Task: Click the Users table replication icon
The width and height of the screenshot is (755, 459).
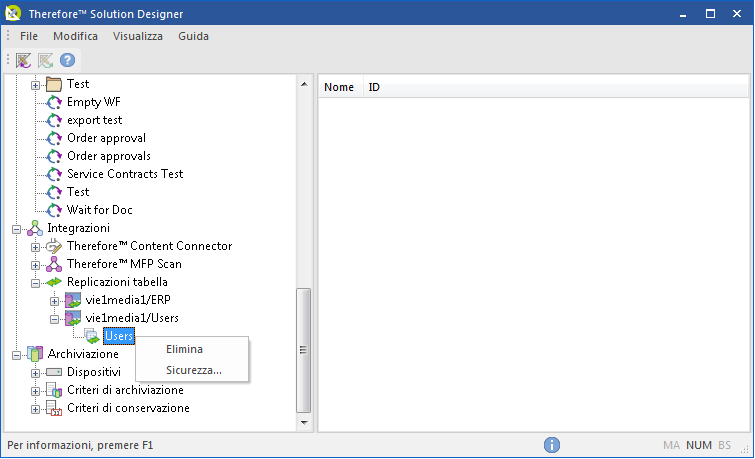Action: (x=92, y=336)
